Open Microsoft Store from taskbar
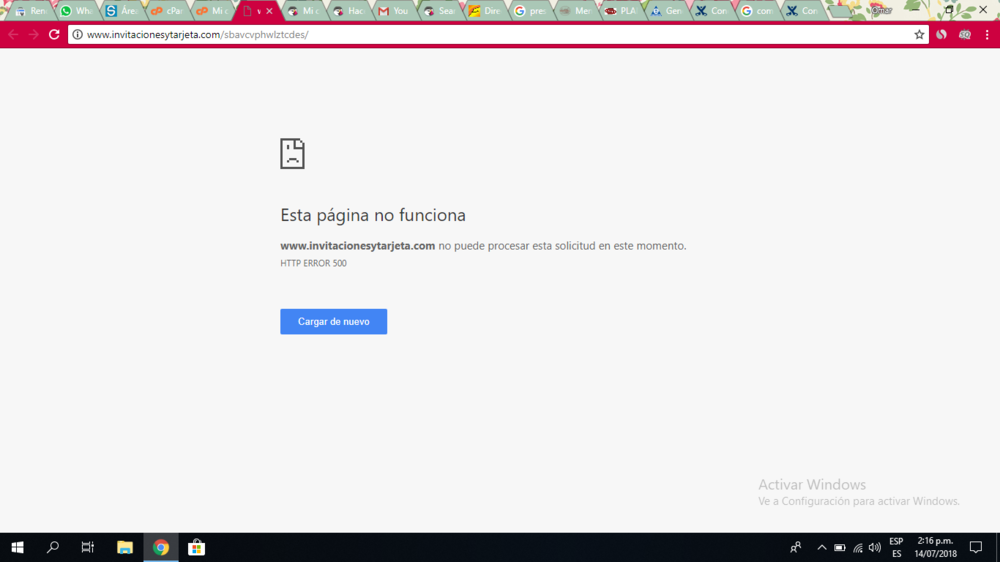The width and height of the screenshot is (1000, 562). point(196,547)
